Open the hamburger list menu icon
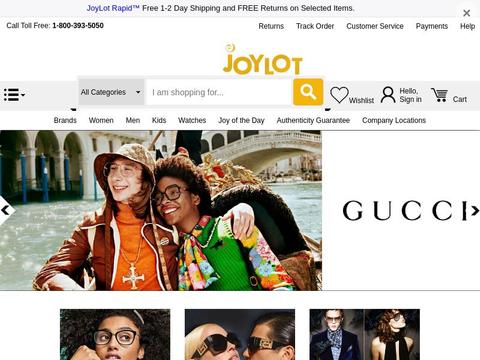The image size is (480, 360). 14,95
